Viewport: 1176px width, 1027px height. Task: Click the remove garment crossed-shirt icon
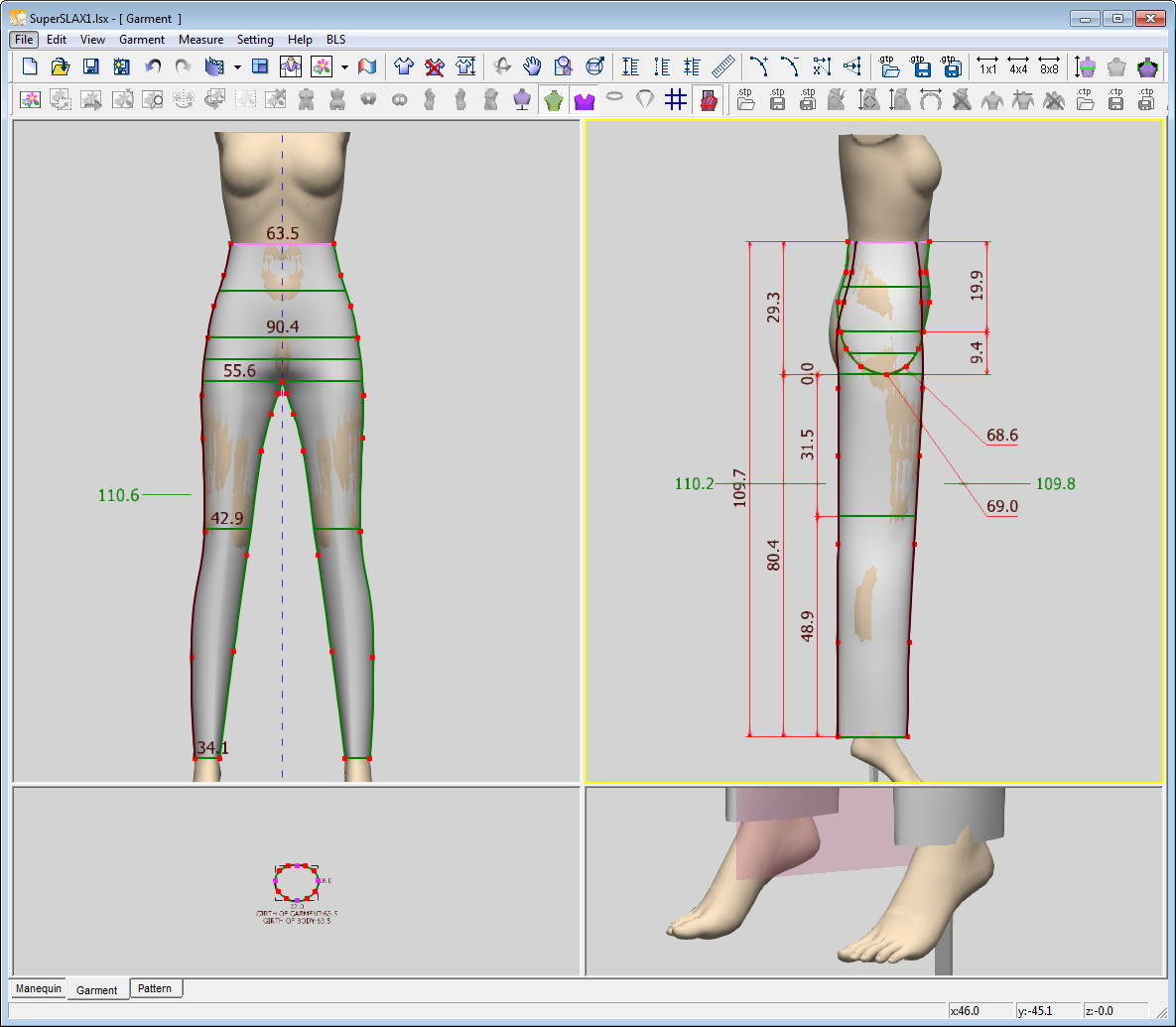coord(434,66)
